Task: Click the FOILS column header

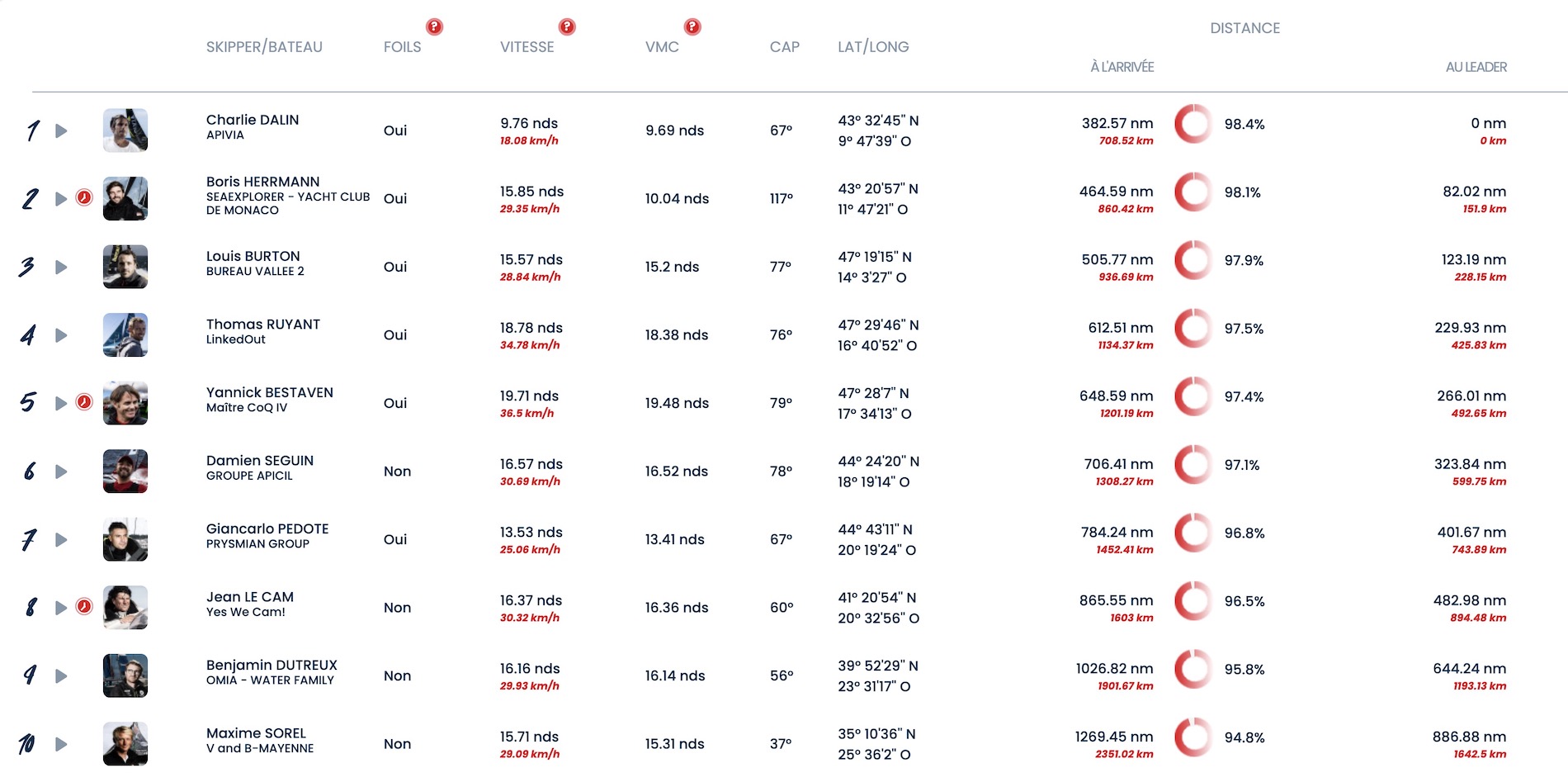Action: (x=402, y=47)
